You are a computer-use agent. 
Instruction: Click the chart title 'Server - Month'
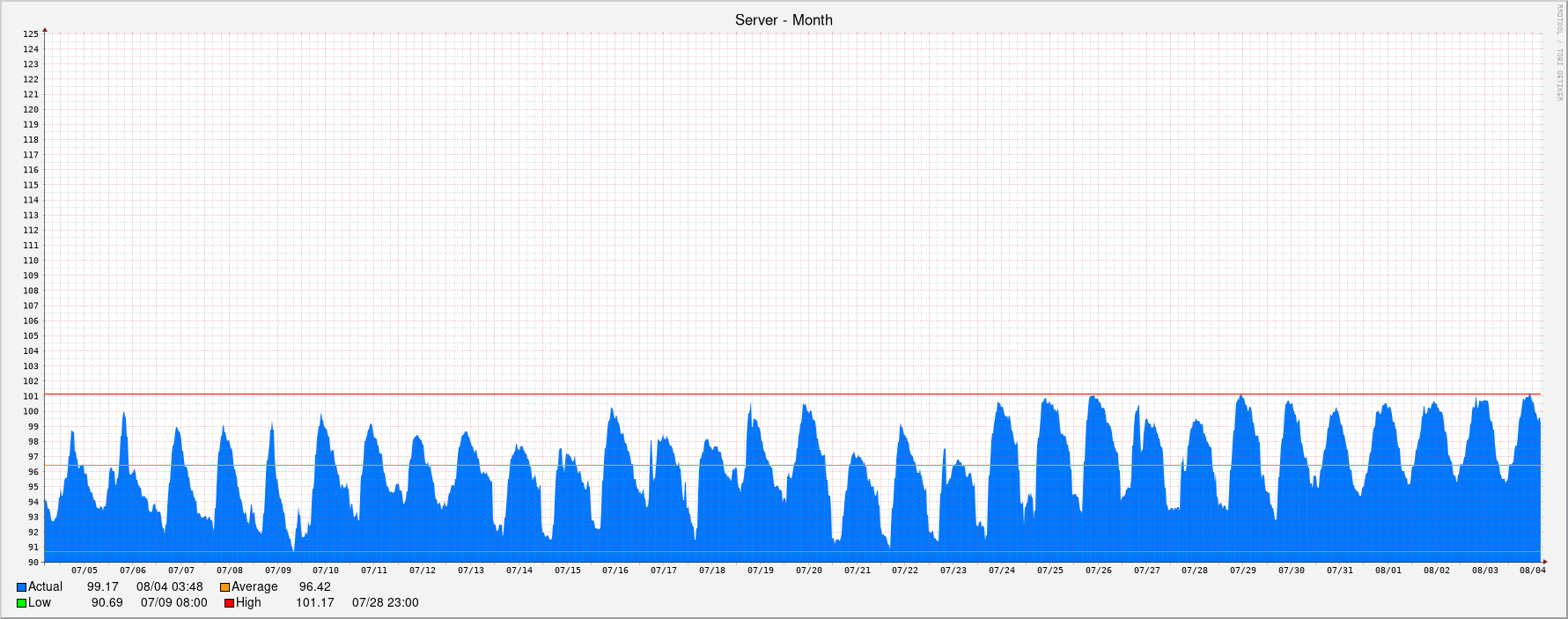(784, 19)
